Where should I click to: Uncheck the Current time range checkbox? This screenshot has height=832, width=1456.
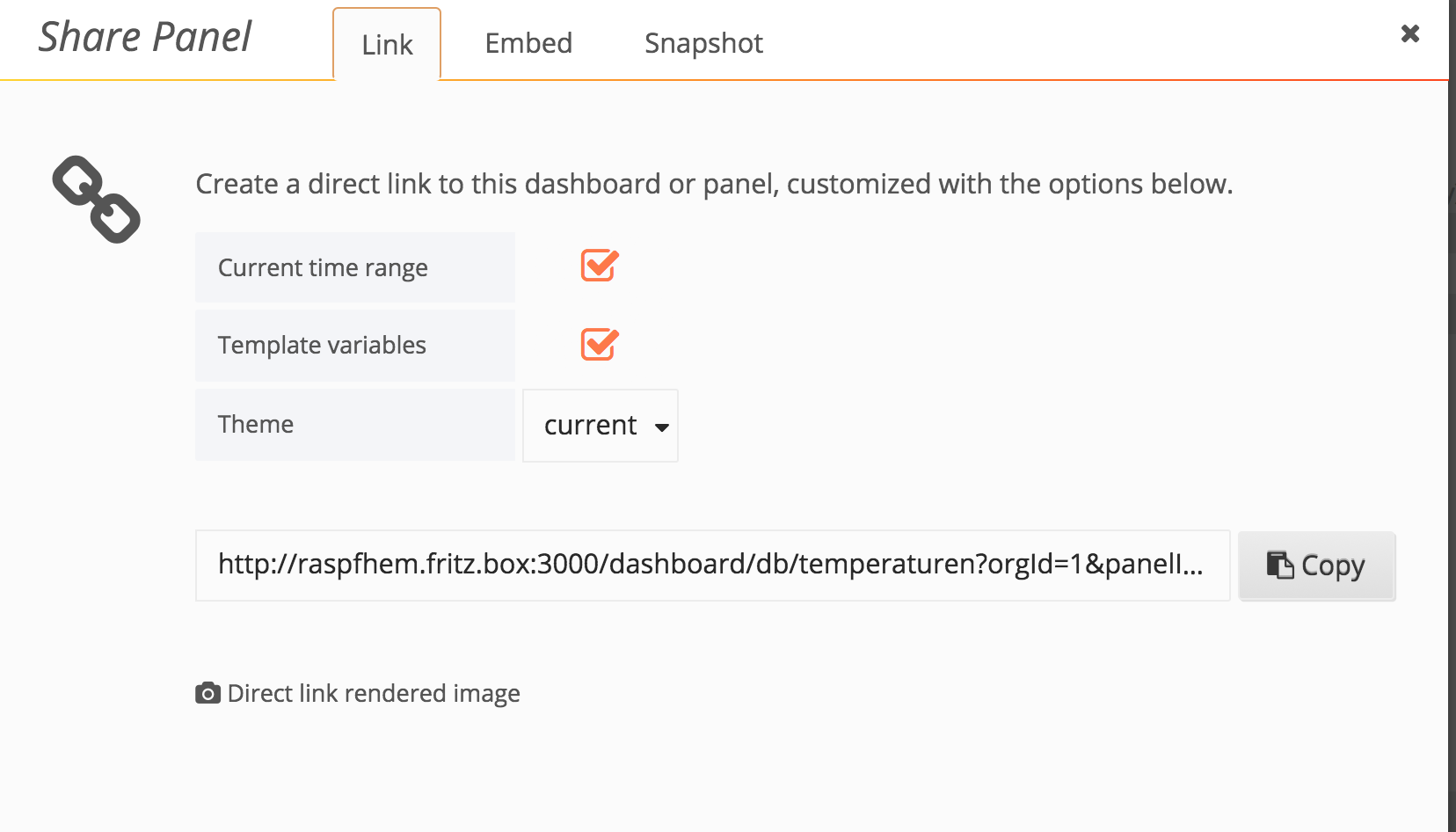(600, 266)
